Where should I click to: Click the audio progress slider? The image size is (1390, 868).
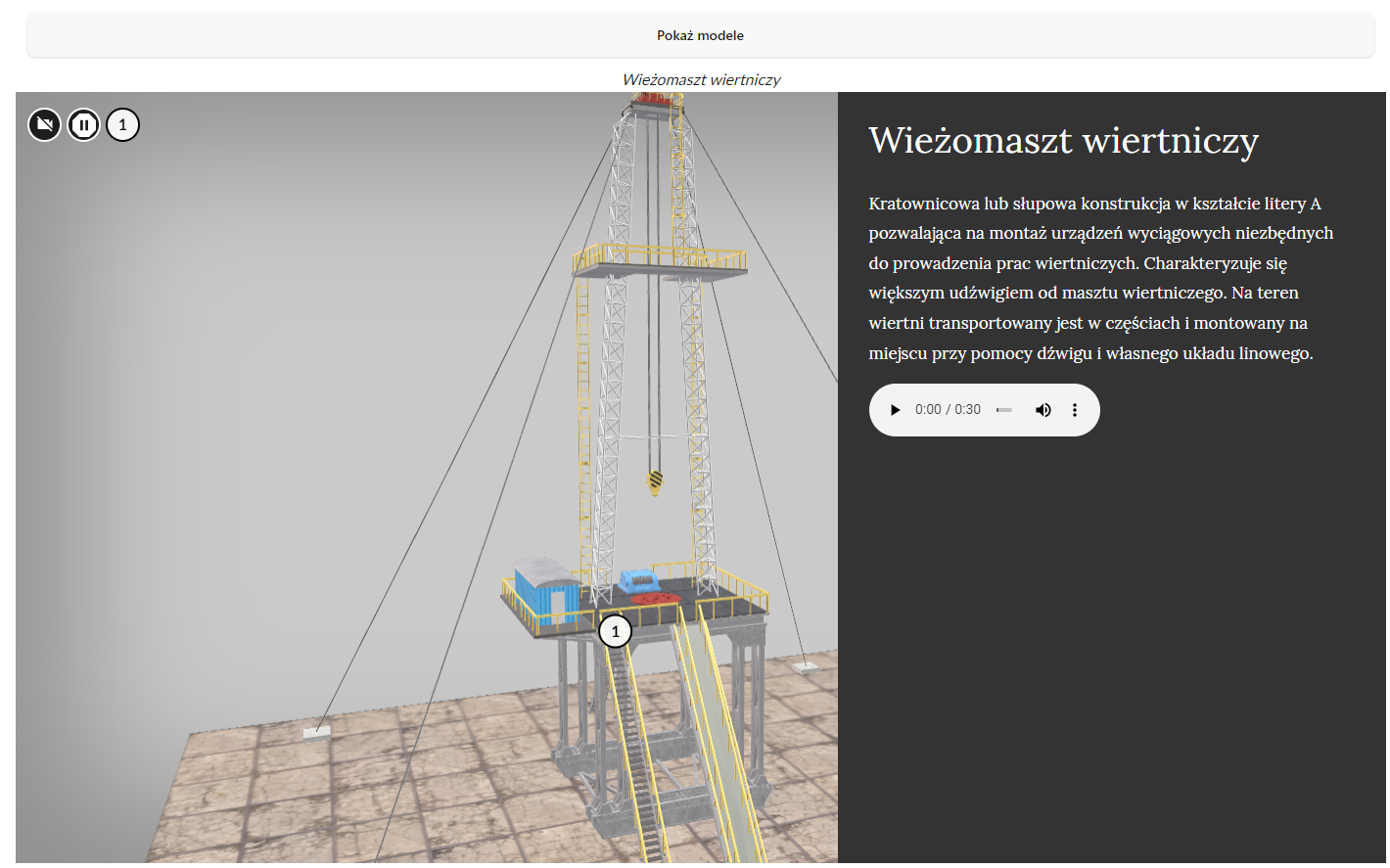click(x=1004, y=409)
